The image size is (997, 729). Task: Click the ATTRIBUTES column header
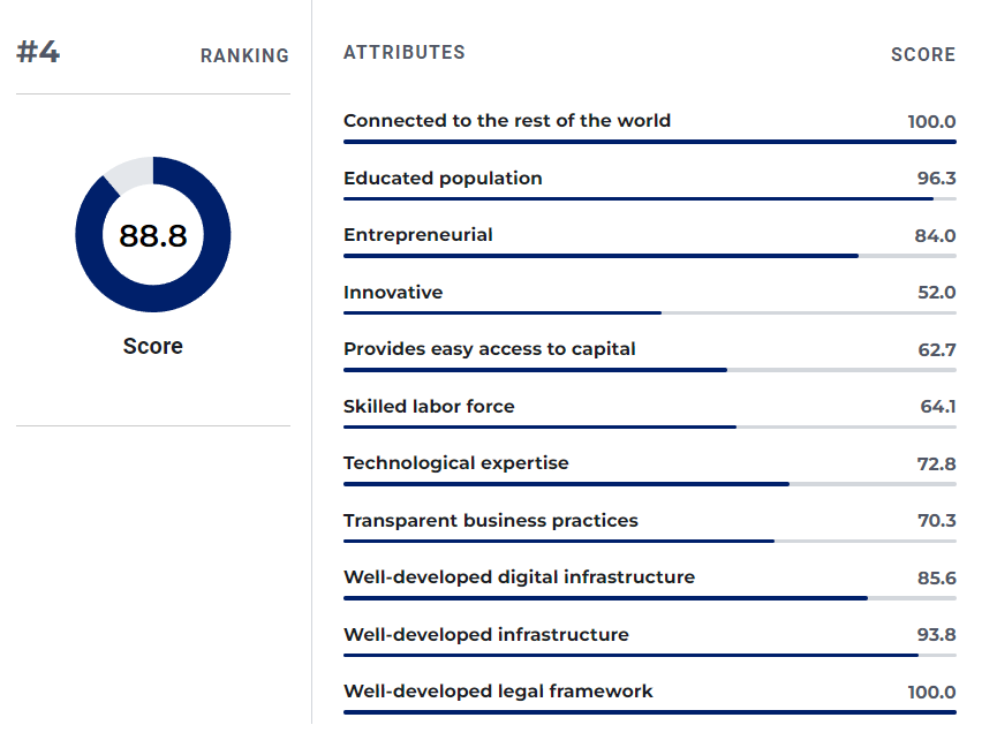404,52
